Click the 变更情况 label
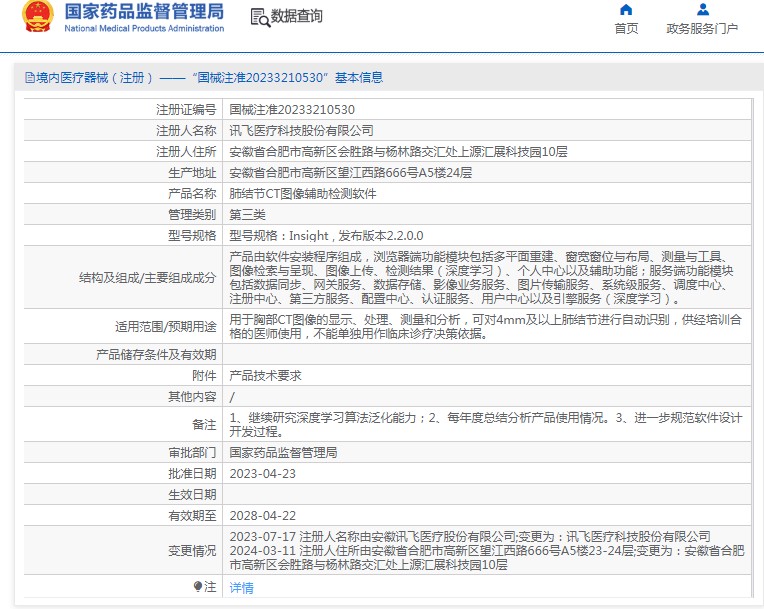This screenshot has width=764, height=609. [x=192, y=551]
